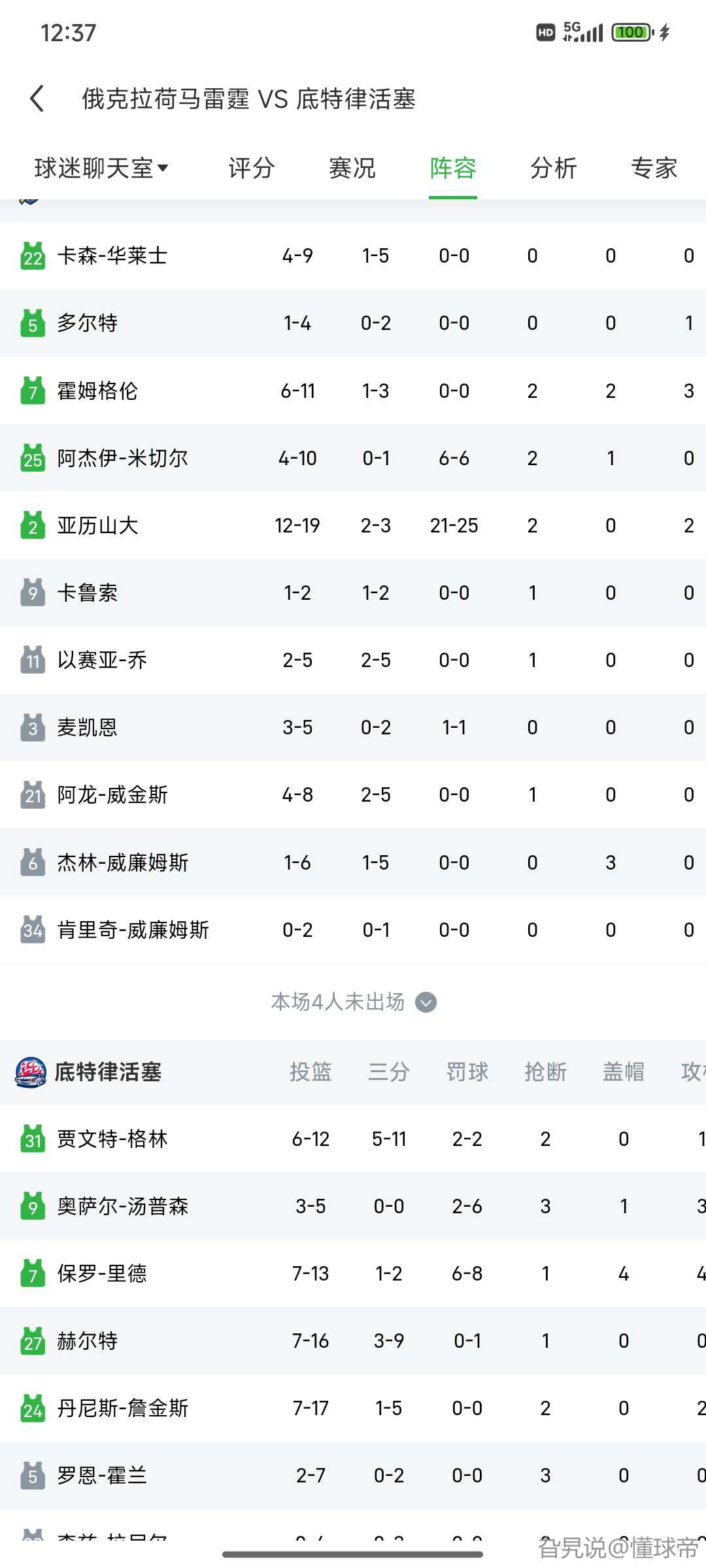Image resolution: width=706 pixels, height=1568 pixels.
Task: Open the 分析 tab
Action: pos(554,169)
